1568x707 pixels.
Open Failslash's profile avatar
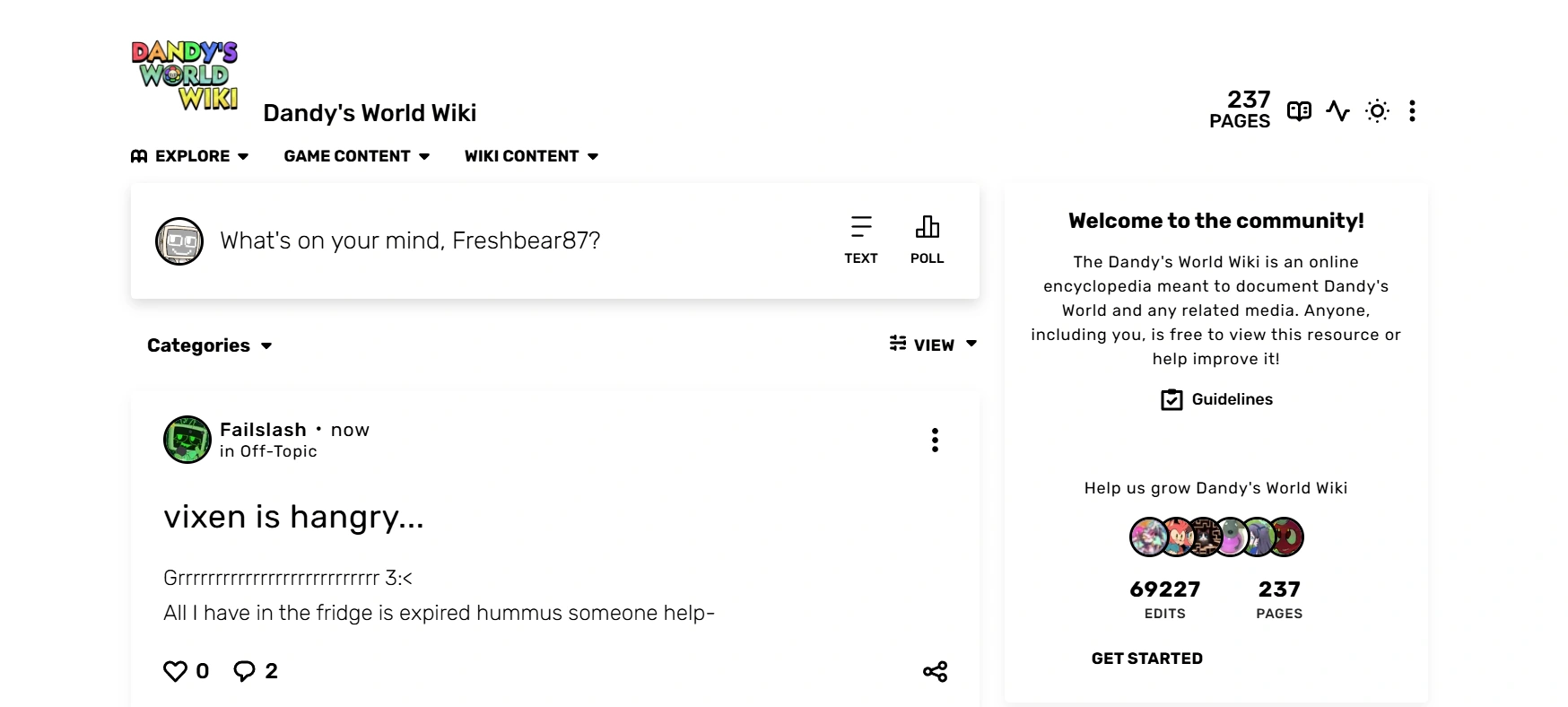[x=187, y=440]
